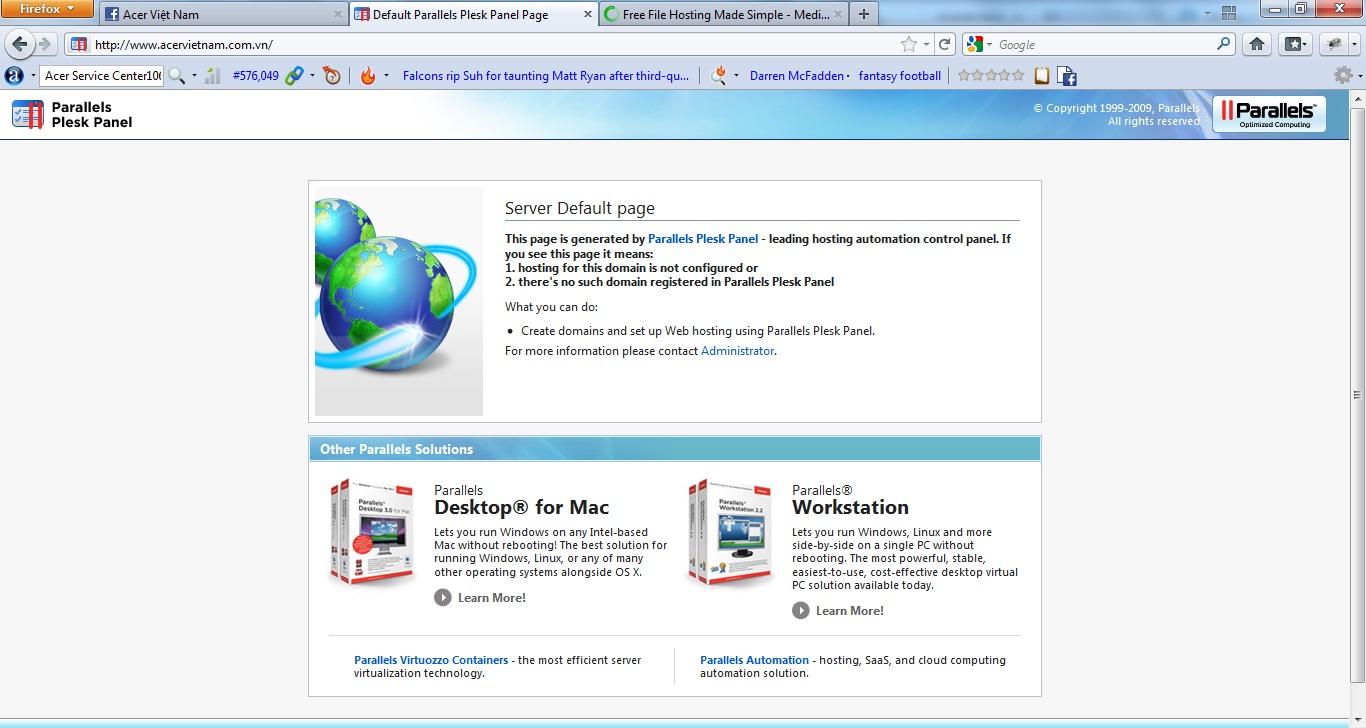Open a new tab with the plus button
Viewport: 1366px width, 728px height.
864,14
